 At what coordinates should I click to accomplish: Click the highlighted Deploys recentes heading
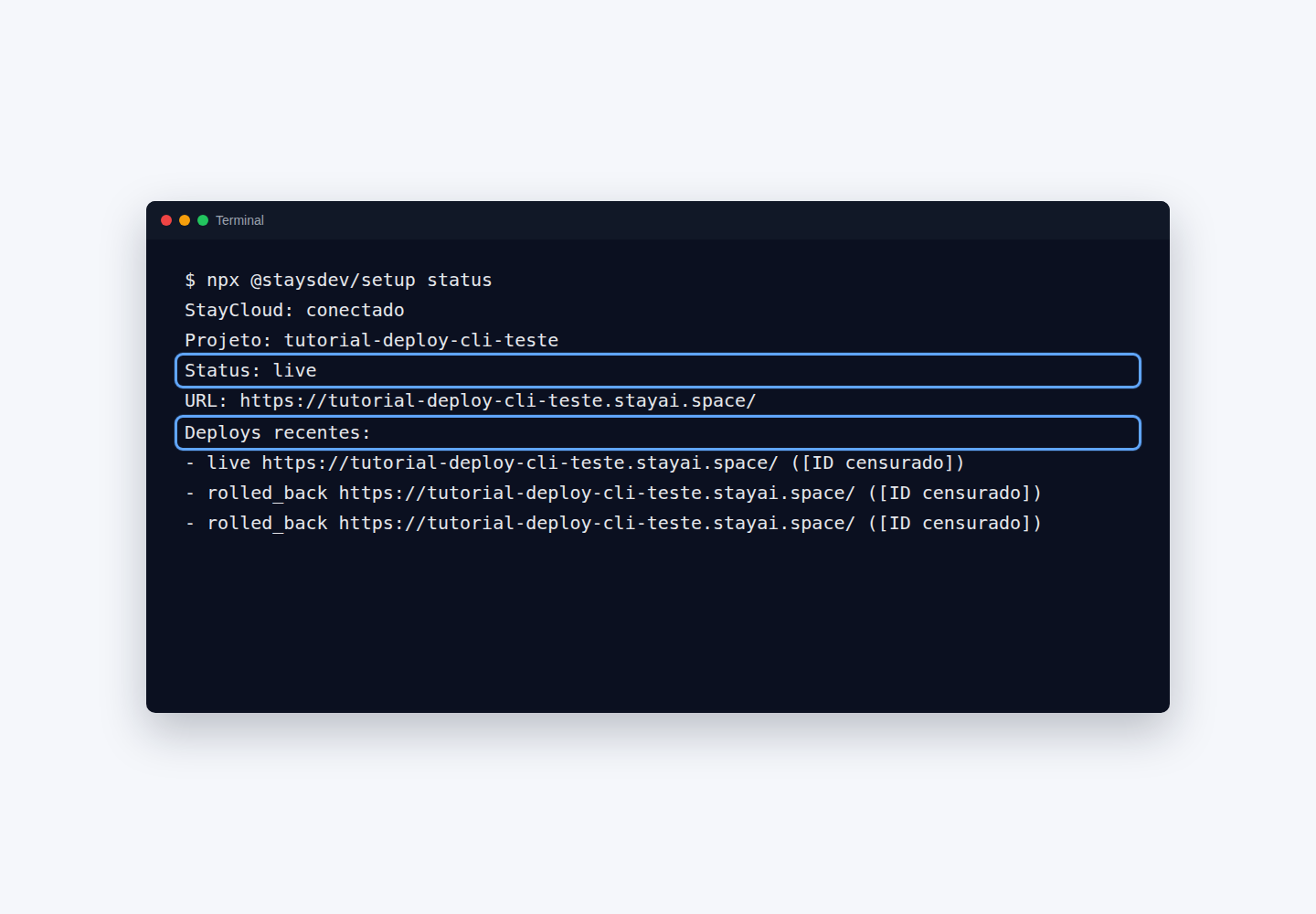pos(658,432)
